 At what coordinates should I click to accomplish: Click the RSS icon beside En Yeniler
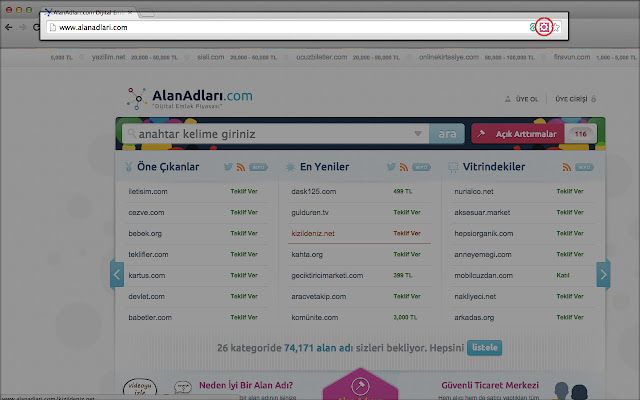click(x=404, y=167)
